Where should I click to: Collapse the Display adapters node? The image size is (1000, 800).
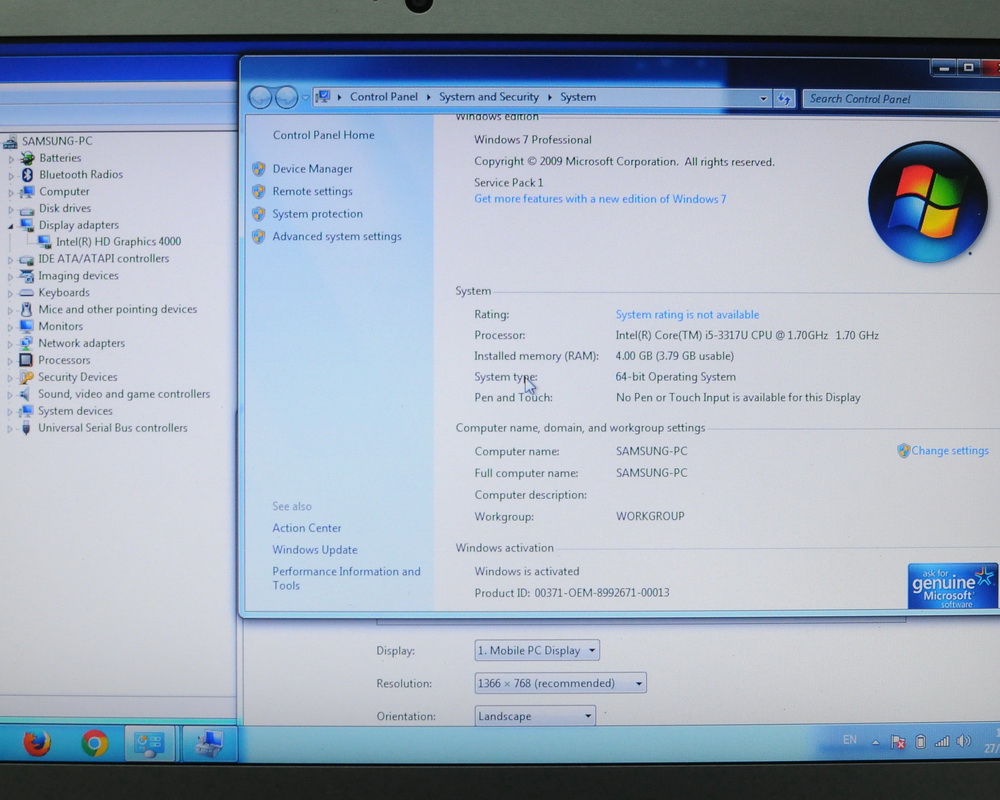coord(10,226)
